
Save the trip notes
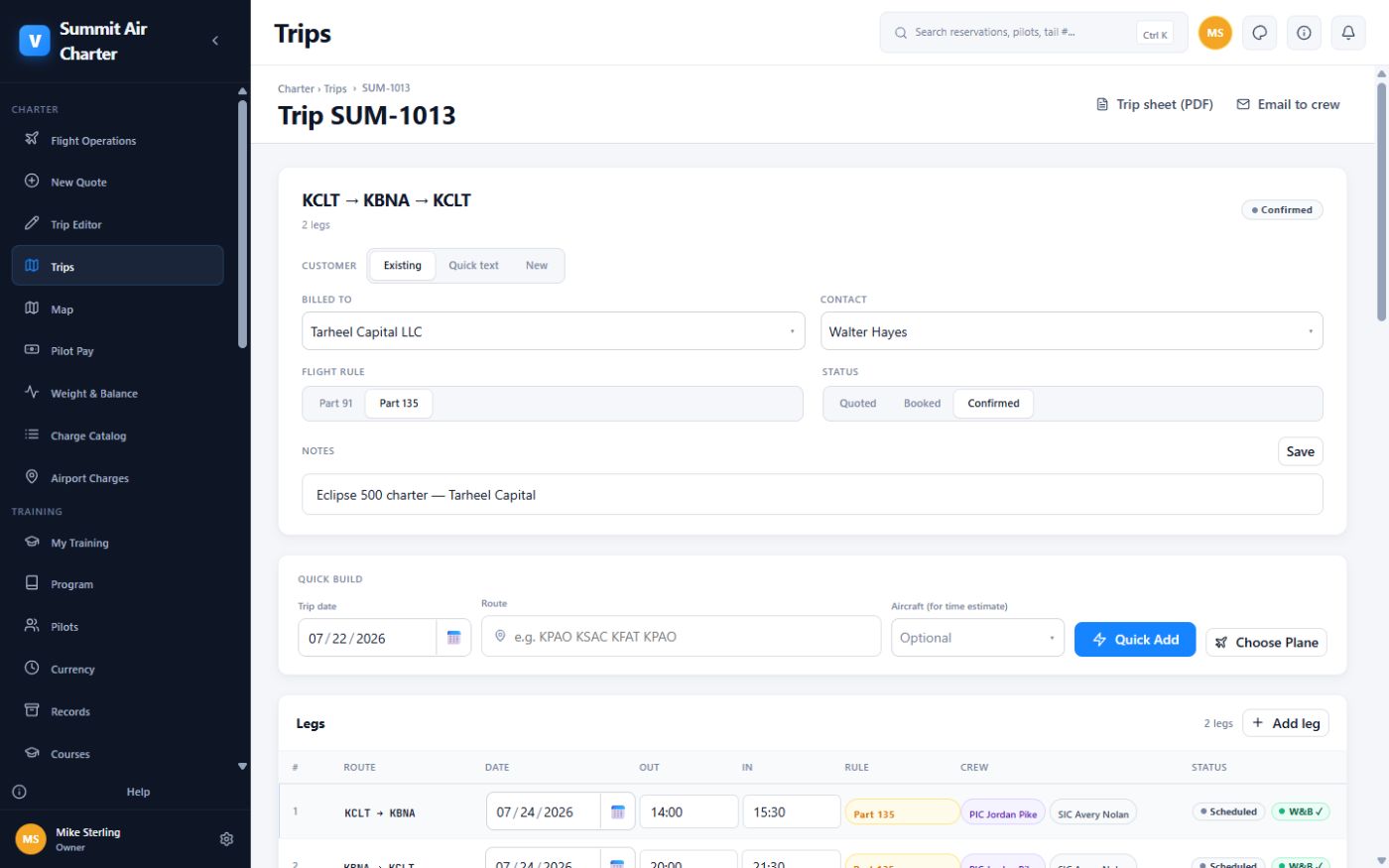coord(1300,451)
